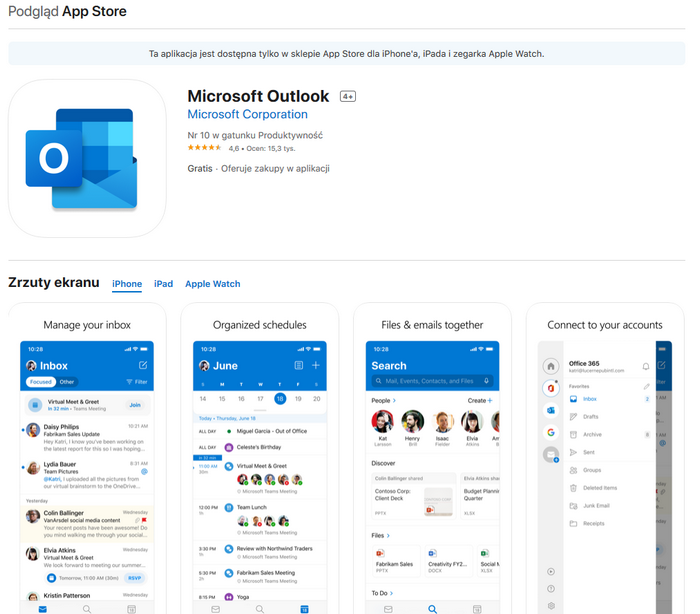Click the Inbox profile avatar
The height and width of the screenshot is (614, 700).
(31, 366)
